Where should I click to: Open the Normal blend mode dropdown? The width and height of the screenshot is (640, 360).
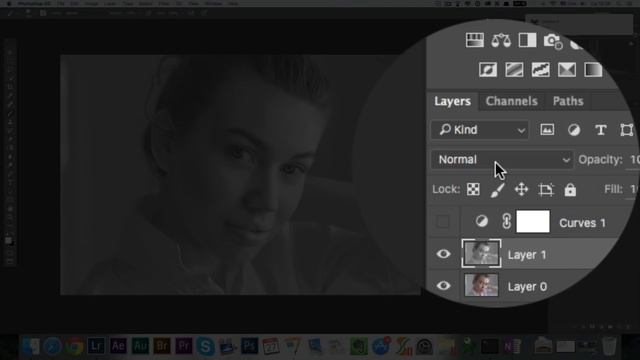point(502,160)
